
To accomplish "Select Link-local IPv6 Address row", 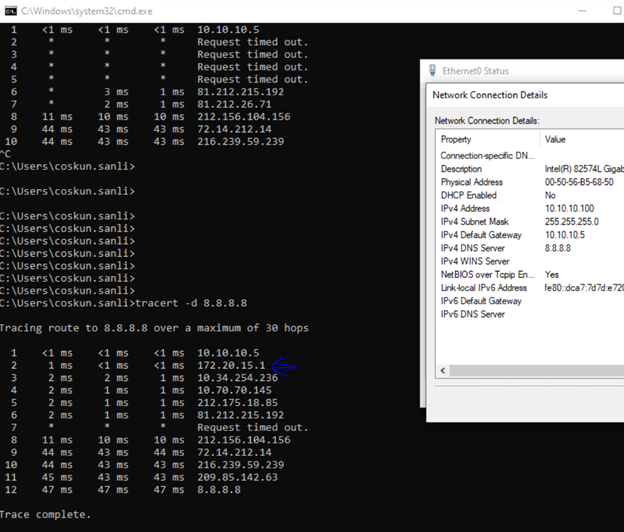I will click(x=530, y=288).
